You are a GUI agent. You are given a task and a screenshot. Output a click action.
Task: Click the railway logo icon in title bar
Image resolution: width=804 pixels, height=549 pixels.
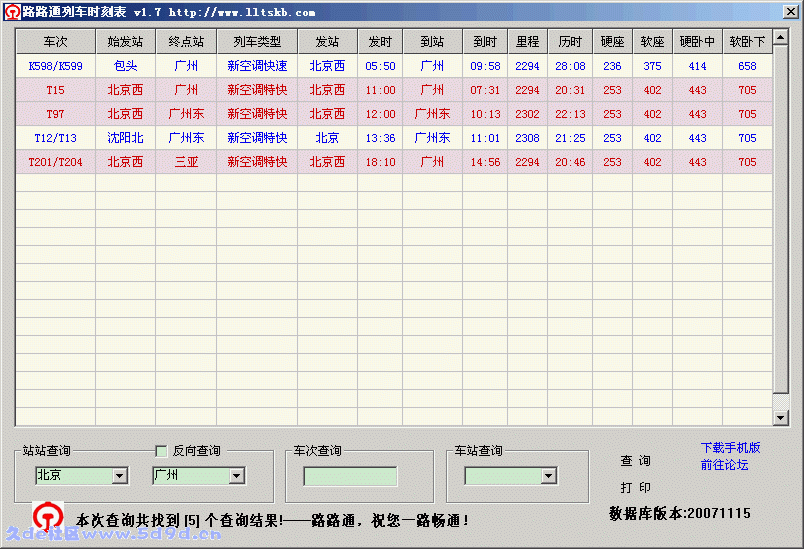tap(12, 12)
